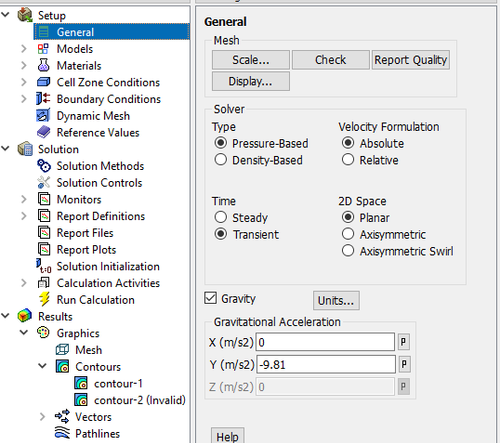Collapse the Contours tree node
This screenshot has height=443, width=500.
pyautogui.click(x=42, y=366)
